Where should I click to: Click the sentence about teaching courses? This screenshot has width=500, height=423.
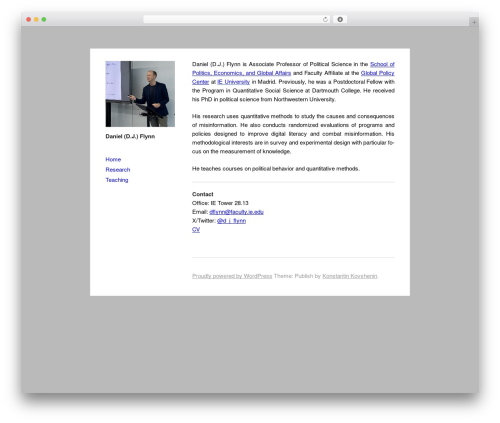(x=276, y=169)
